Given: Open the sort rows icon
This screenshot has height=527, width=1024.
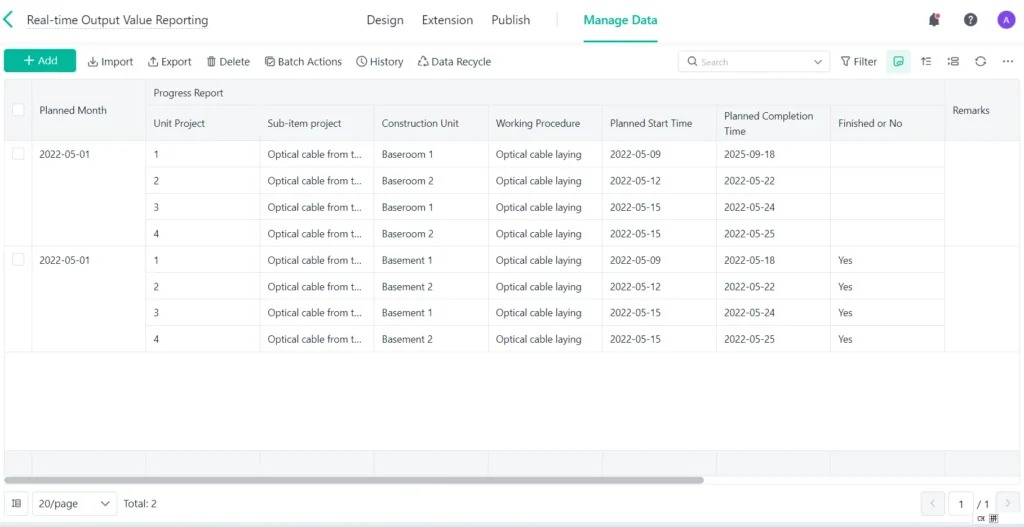Looking at the screenshot, I should (x=926, y=61).
